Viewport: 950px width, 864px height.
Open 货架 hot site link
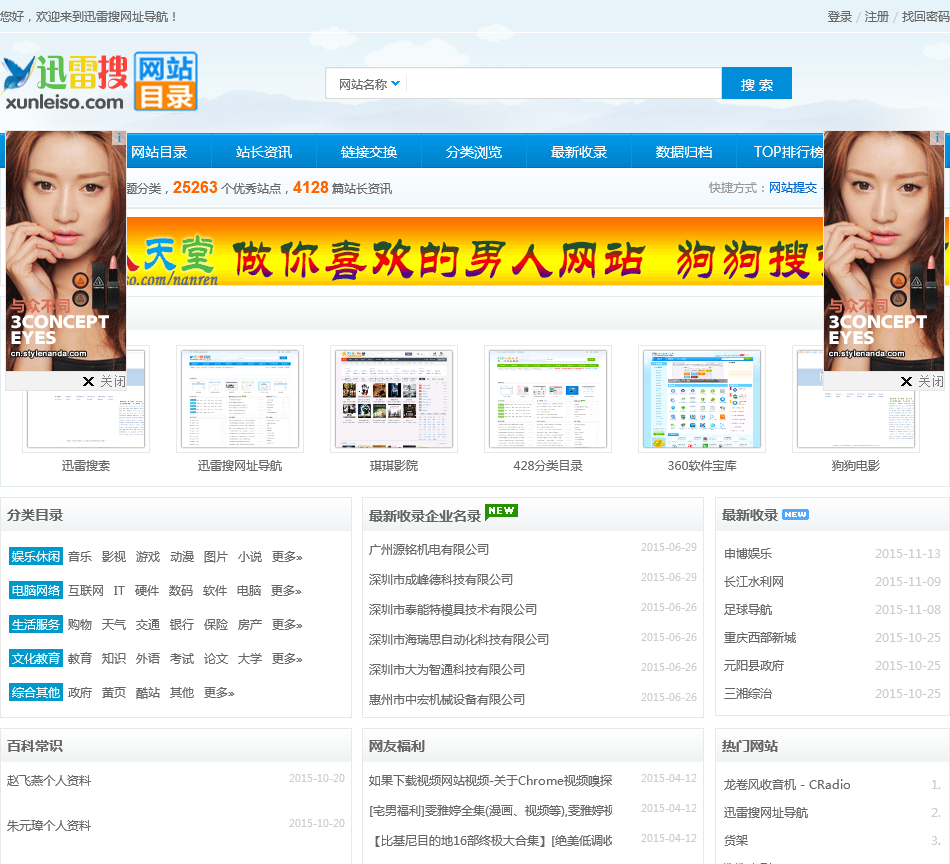click(736, 840)
